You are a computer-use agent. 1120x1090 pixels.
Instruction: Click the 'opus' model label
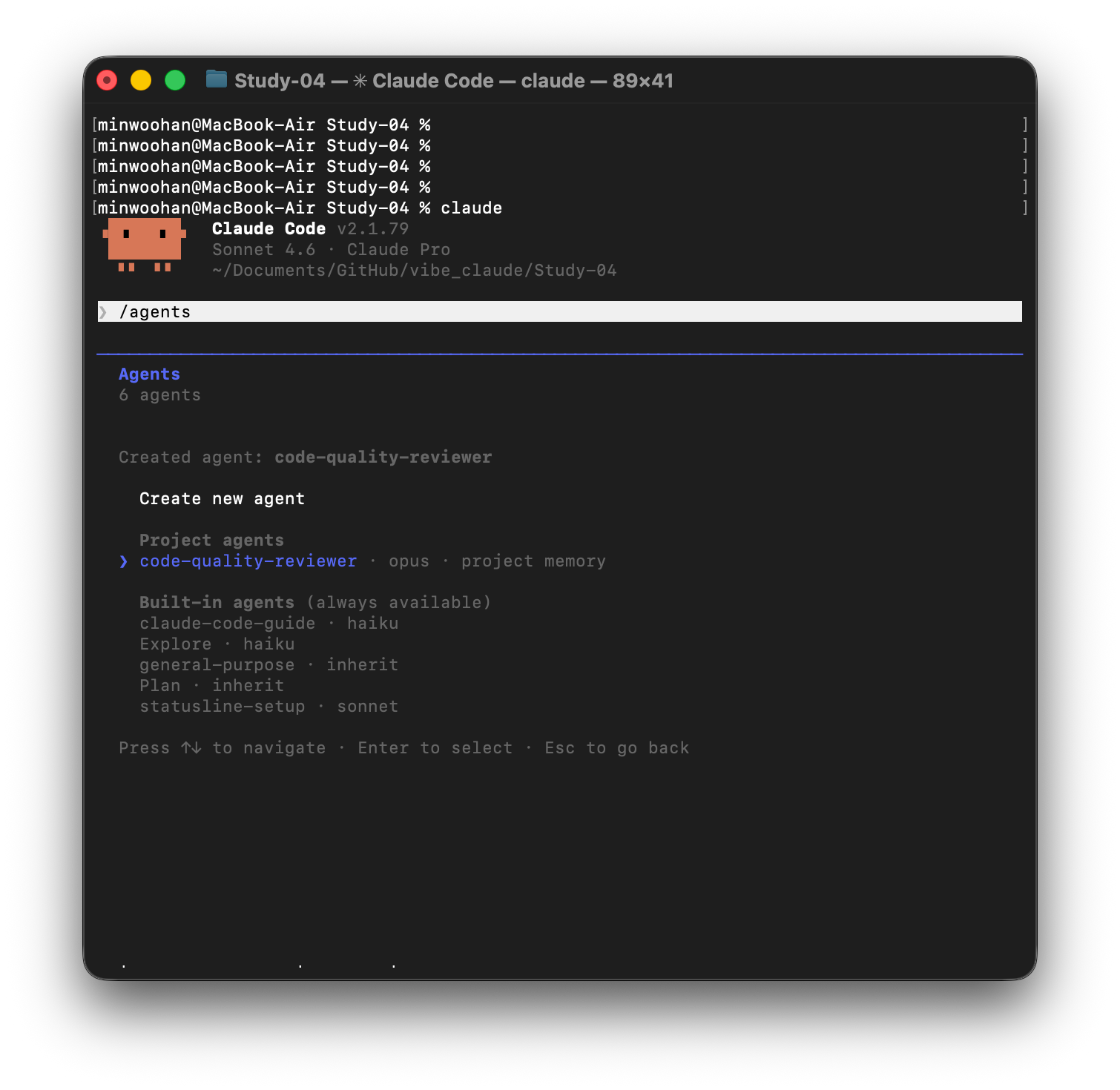pos(409,561)
